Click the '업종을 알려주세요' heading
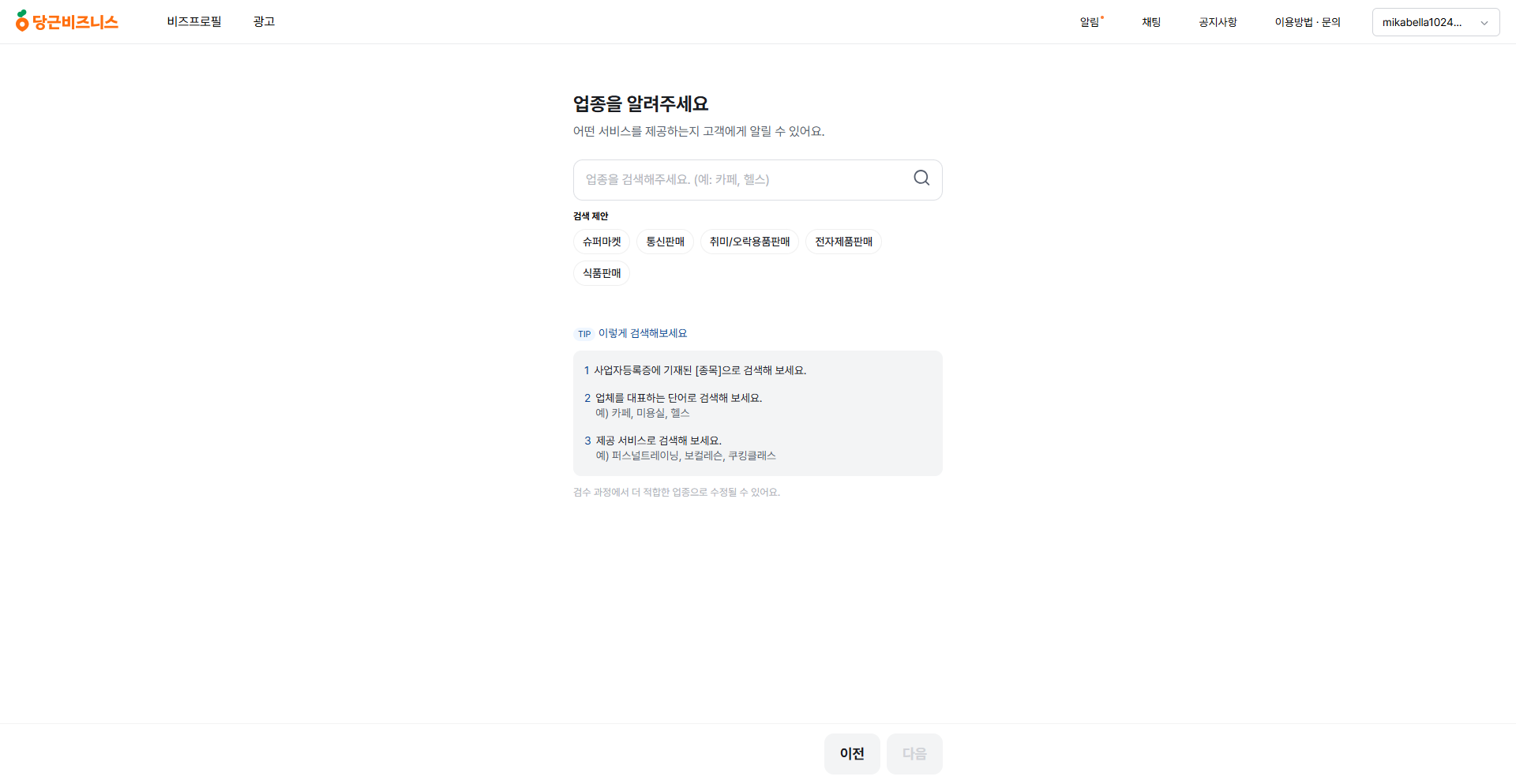Image resolution: width=1516 pixels, height=784 pixels. 640,103
